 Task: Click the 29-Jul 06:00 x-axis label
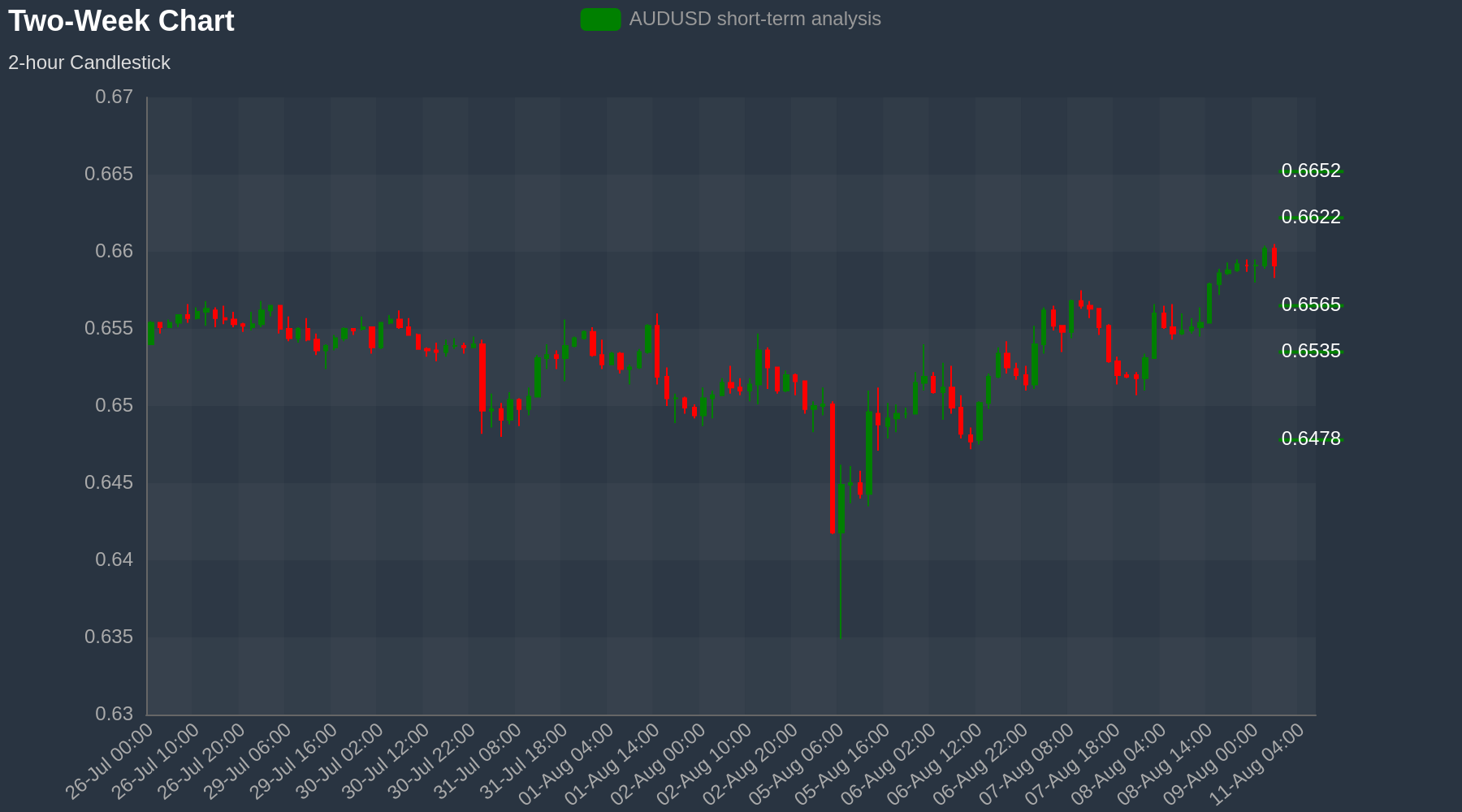(247, 762)
